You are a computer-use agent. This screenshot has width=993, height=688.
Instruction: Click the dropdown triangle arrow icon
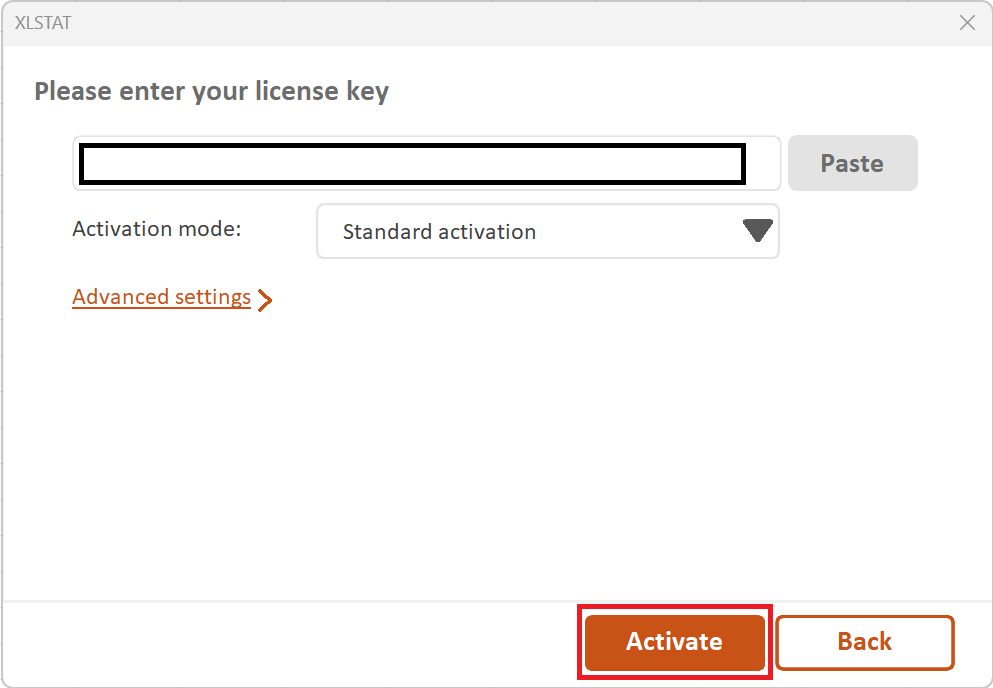click(758, 232)
